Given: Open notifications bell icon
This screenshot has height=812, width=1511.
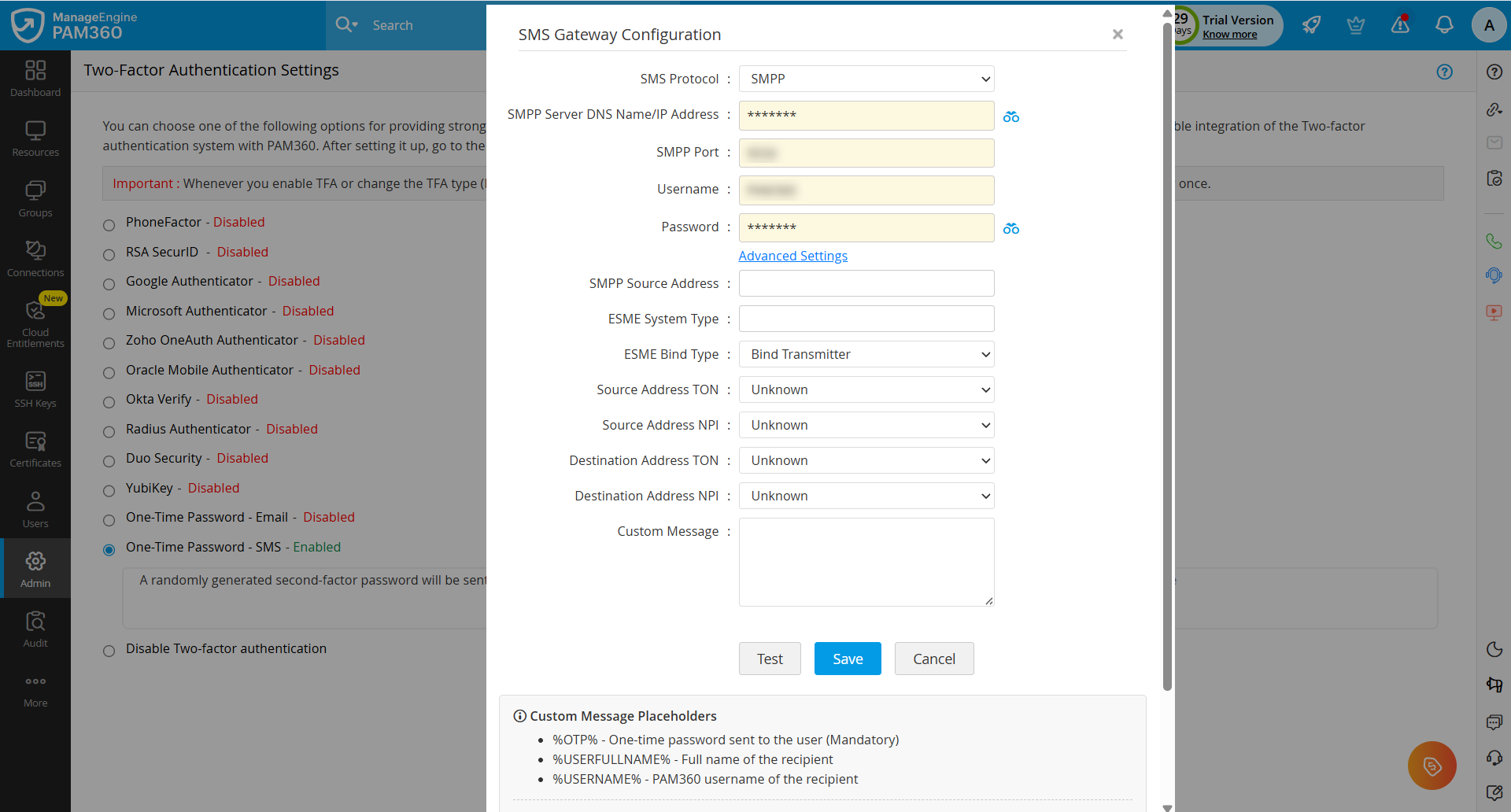Looking at the screenshot, I should (1443, 25).
